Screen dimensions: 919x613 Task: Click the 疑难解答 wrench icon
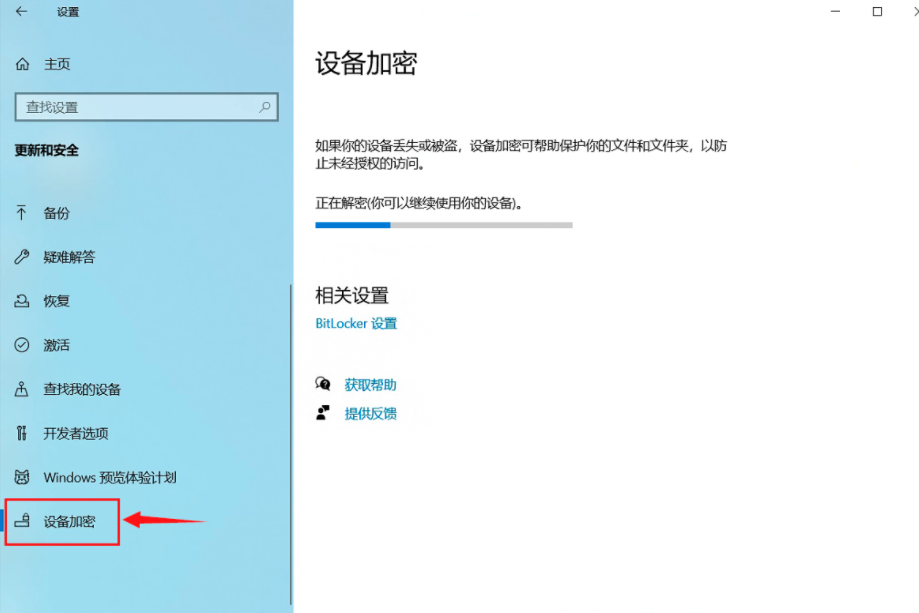[x=22, y=257]
